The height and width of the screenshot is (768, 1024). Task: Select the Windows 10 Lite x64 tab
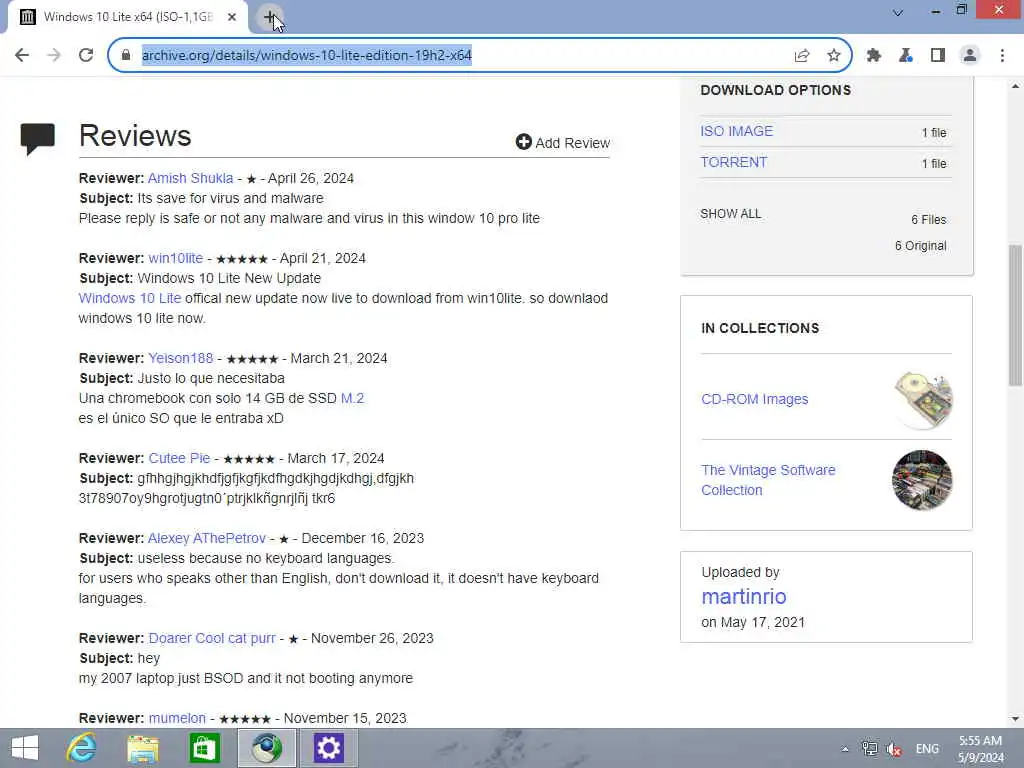click(128, 17)
